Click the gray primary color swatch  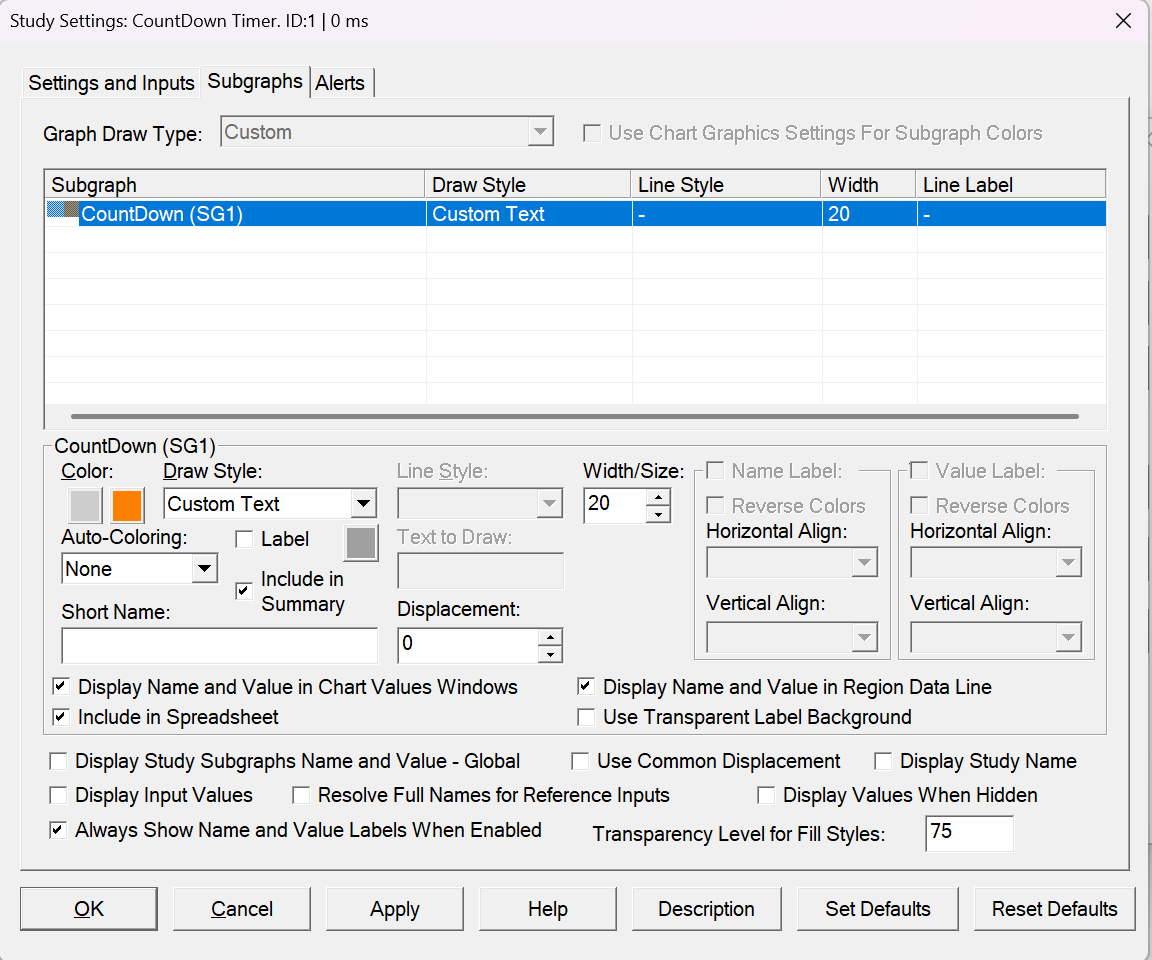point(85,505)
